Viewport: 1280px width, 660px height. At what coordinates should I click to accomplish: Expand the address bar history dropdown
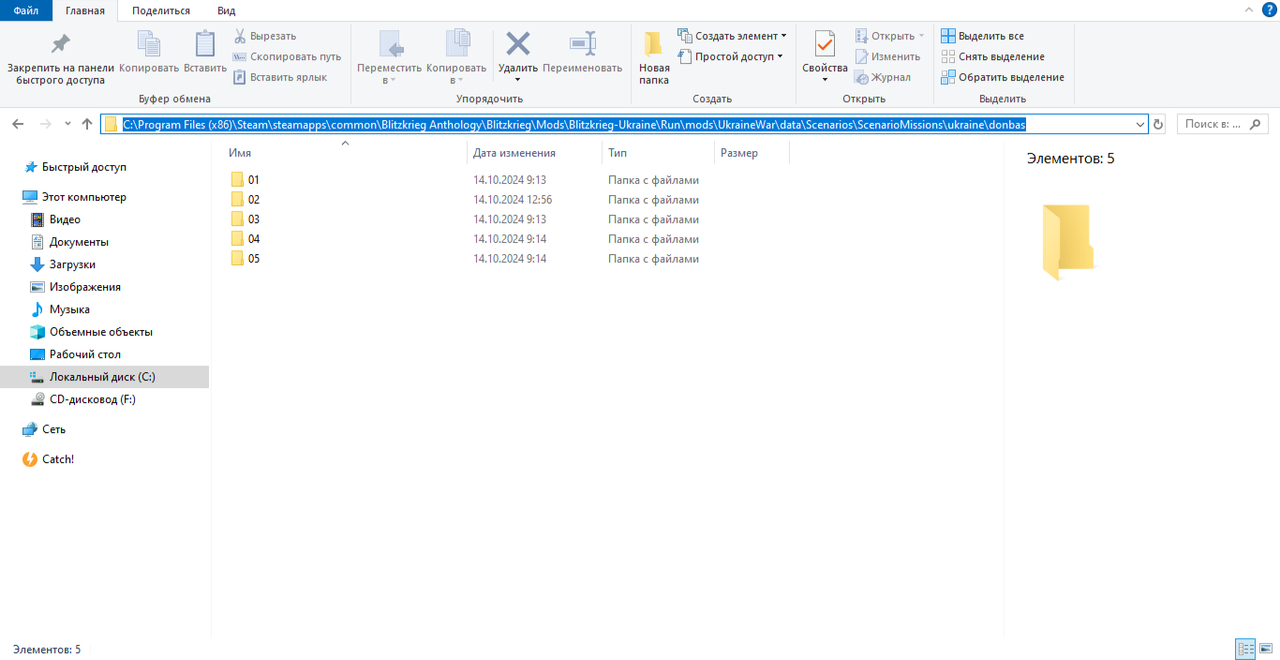coord(1140,125)
